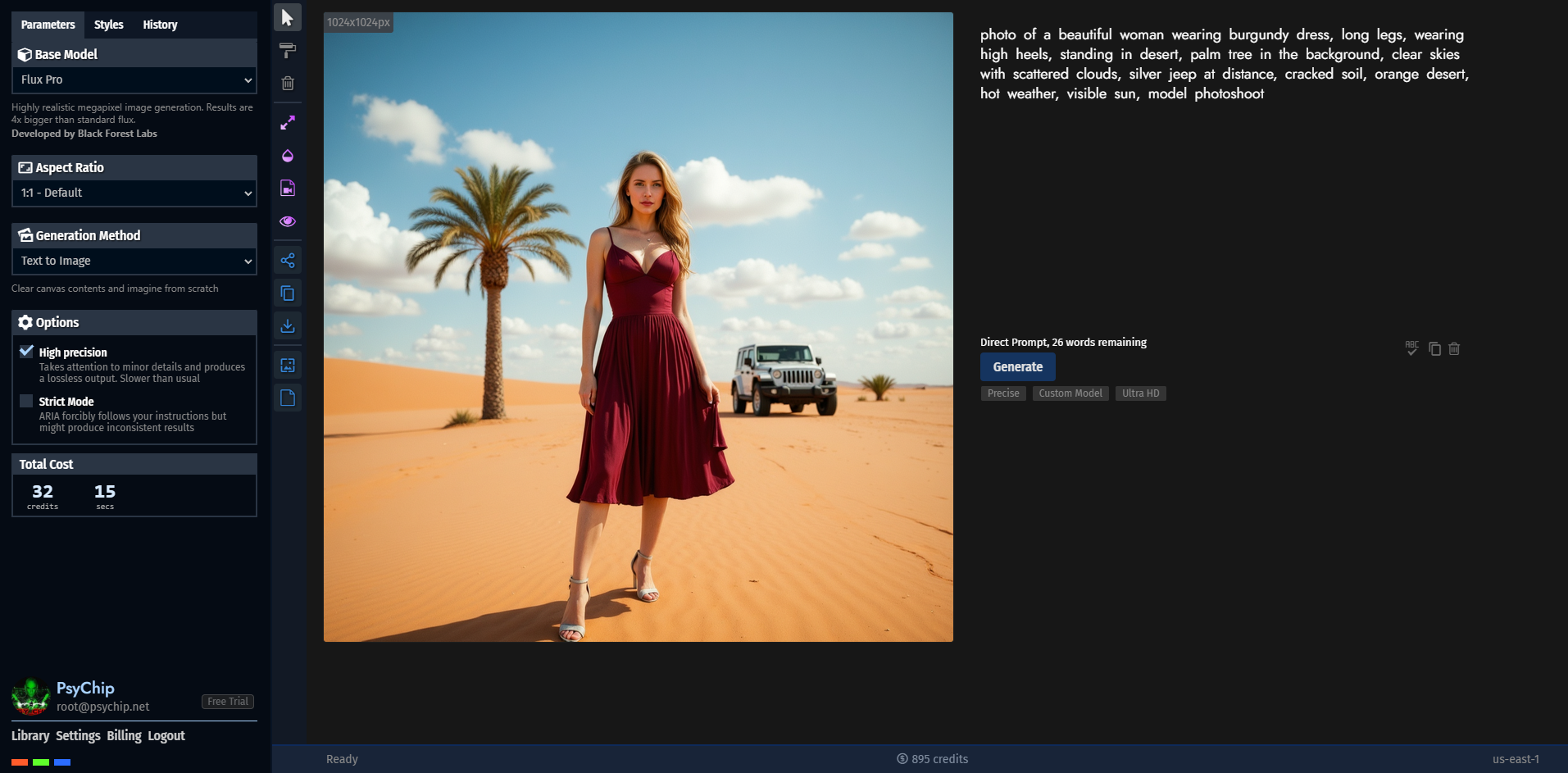Open the Text to Image method dropdown

coord(134,261)
